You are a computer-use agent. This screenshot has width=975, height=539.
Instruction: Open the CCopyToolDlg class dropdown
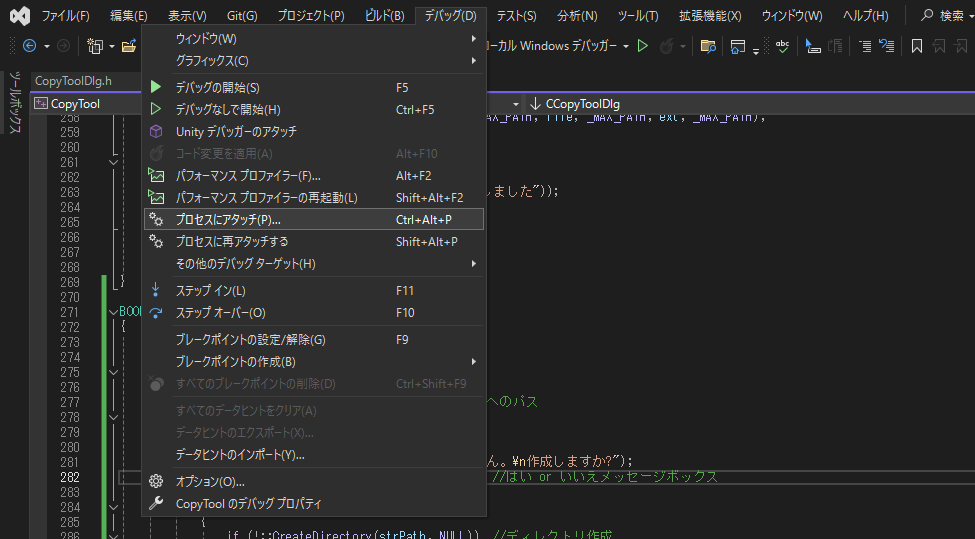point(583,103)
